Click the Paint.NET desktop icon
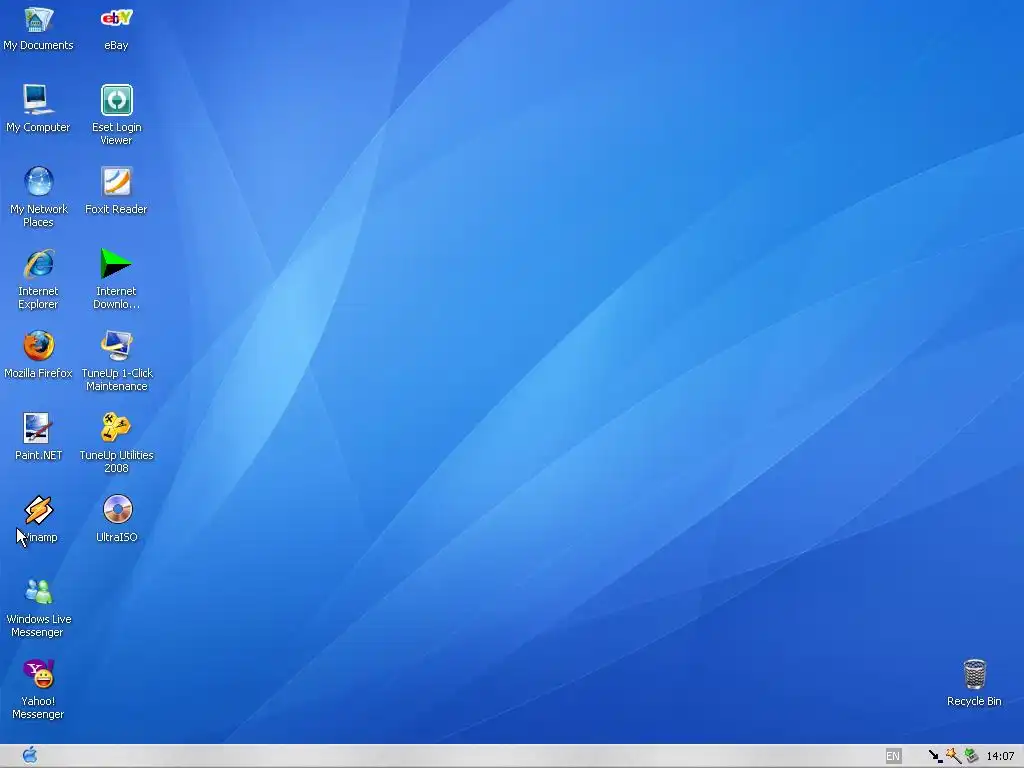 38,428
